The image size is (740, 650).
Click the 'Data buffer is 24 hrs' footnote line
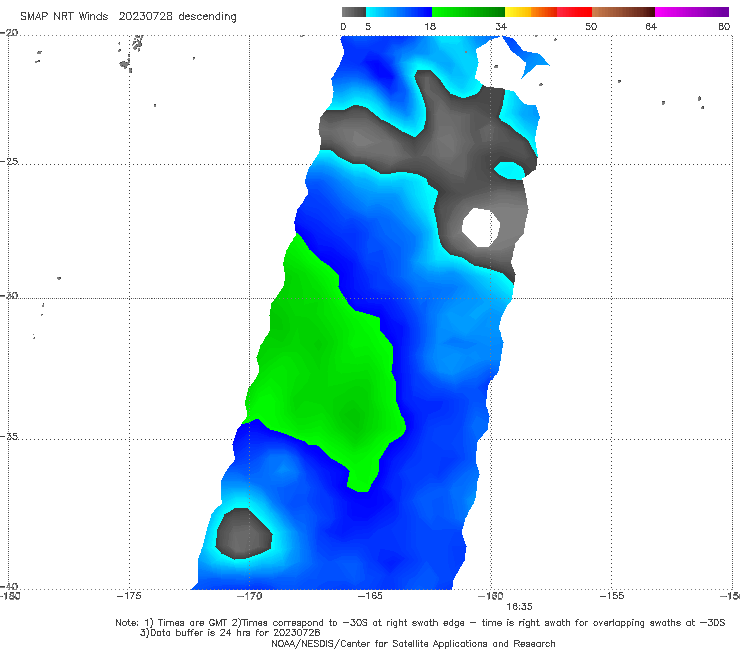point(230,633)
